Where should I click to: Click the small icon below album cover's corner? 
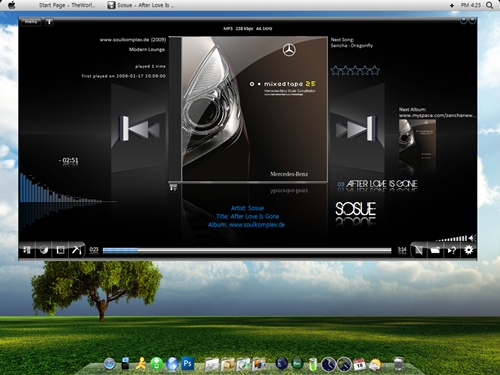pyautogui.click(x=173, y=187)
